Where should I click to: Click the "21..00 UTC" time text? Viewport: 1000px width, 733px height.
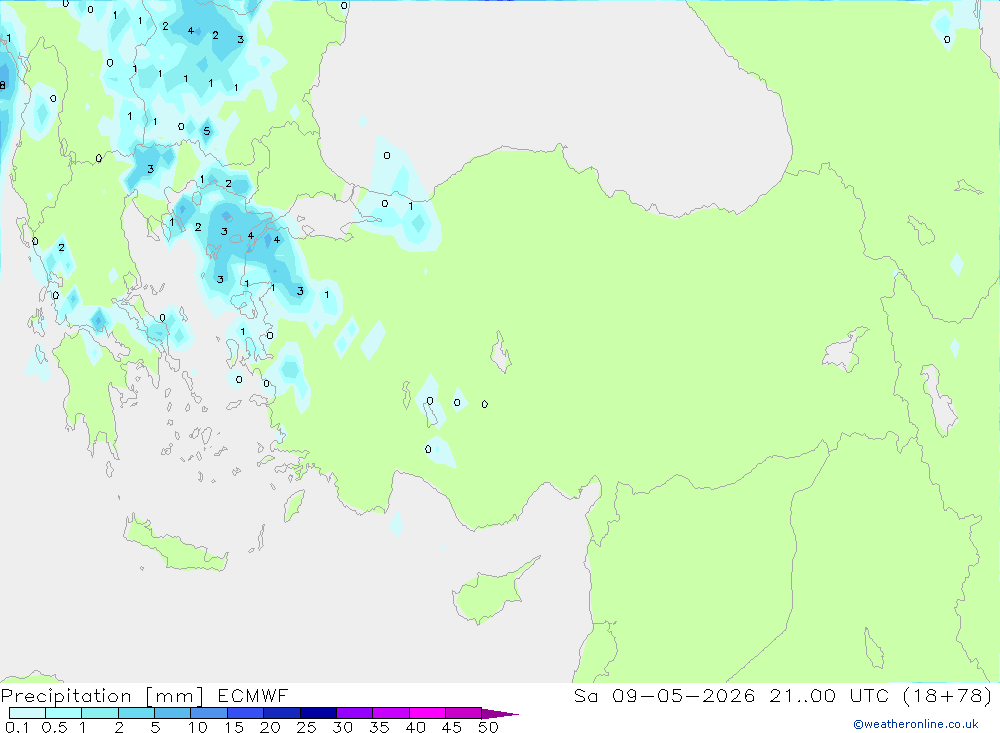pos(828,695)
